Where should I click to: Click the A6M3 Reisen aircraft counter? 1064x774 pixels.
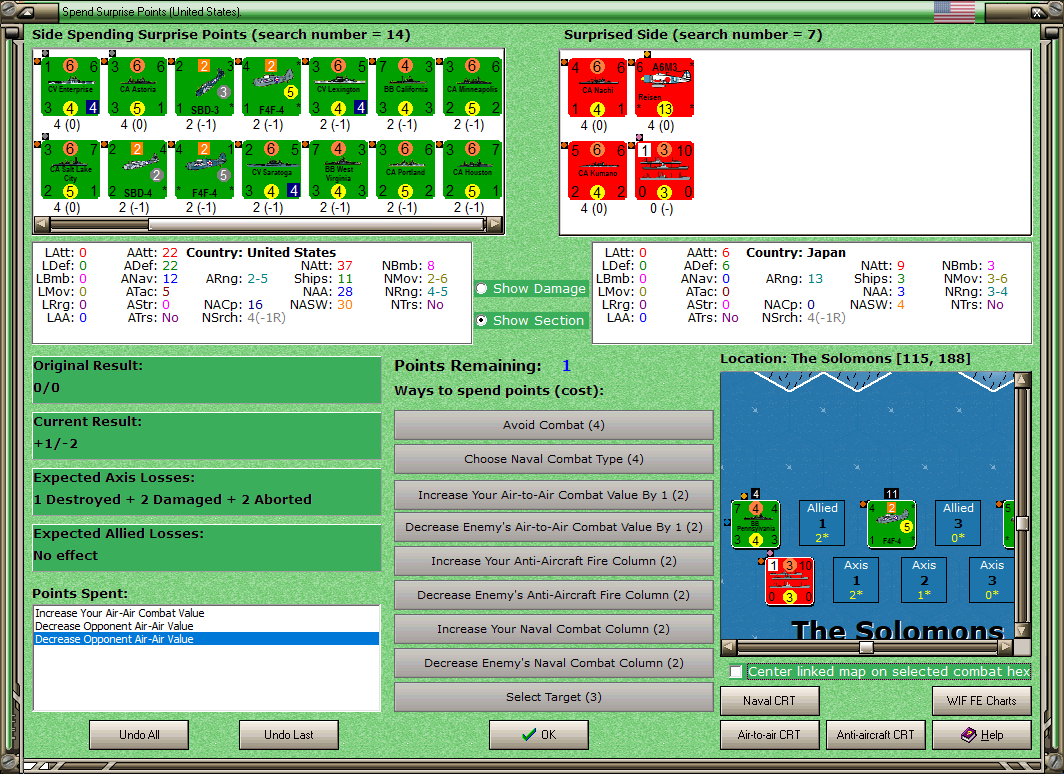coord(664,88)
